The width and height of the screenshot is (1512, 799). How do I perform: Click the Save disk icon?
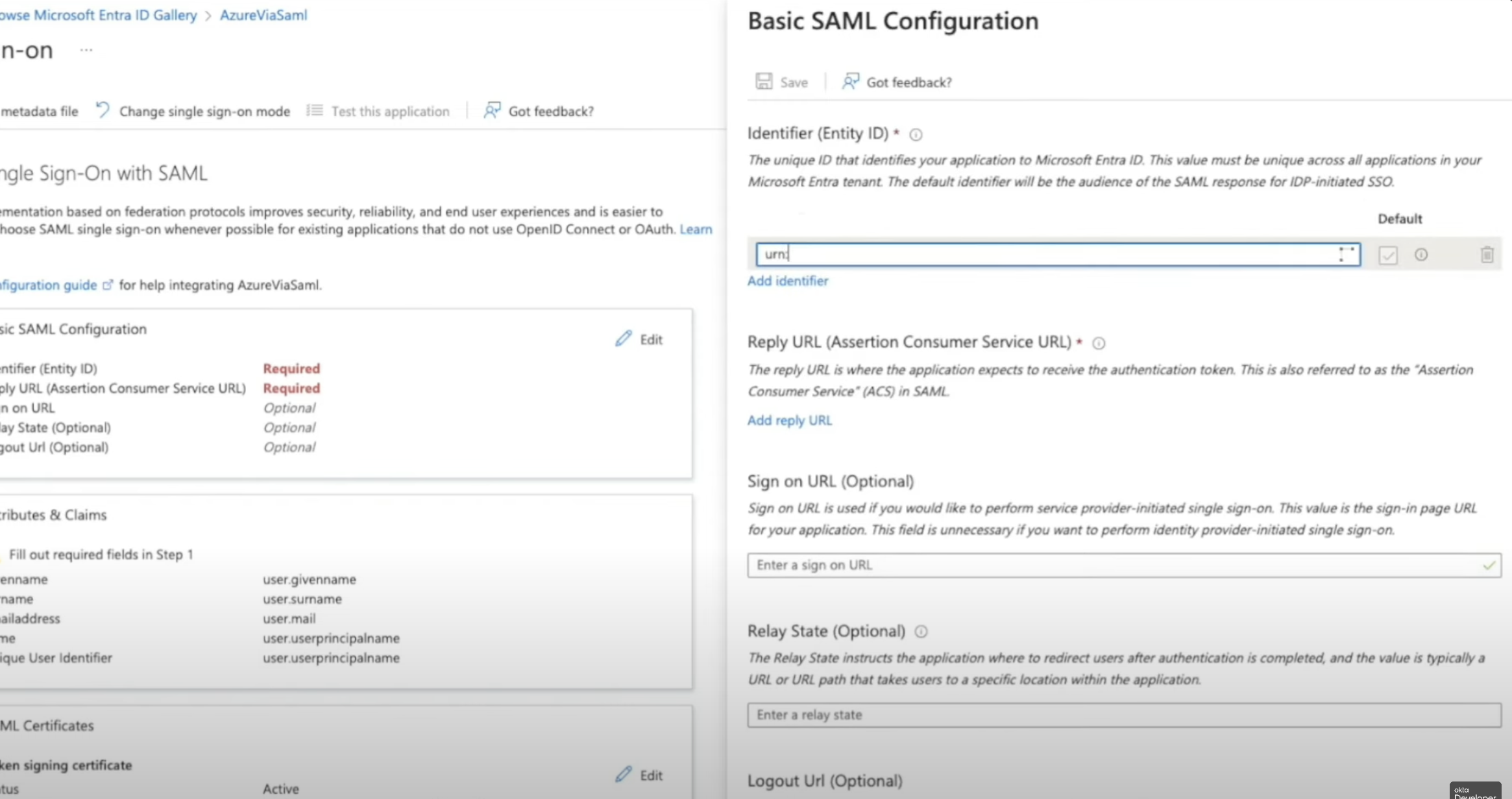pos(764,82)
